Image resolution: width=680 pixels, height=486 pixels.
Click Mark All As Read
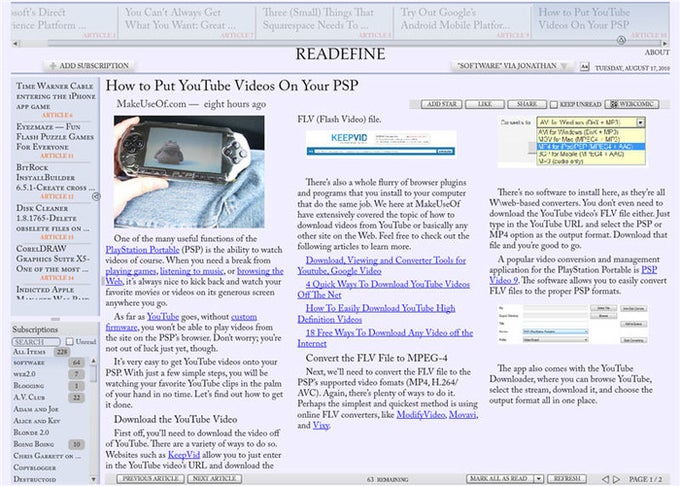[500, 479]
